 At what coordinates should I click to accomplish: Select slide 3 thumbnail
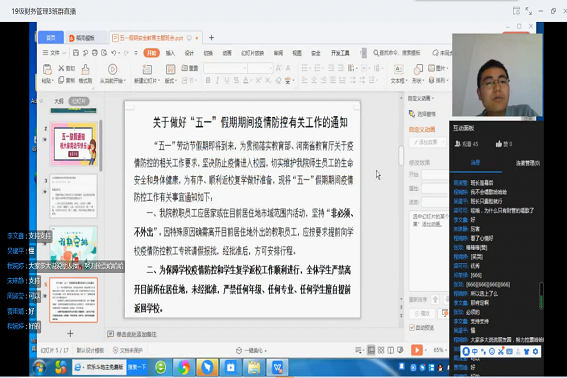[73, 196]
